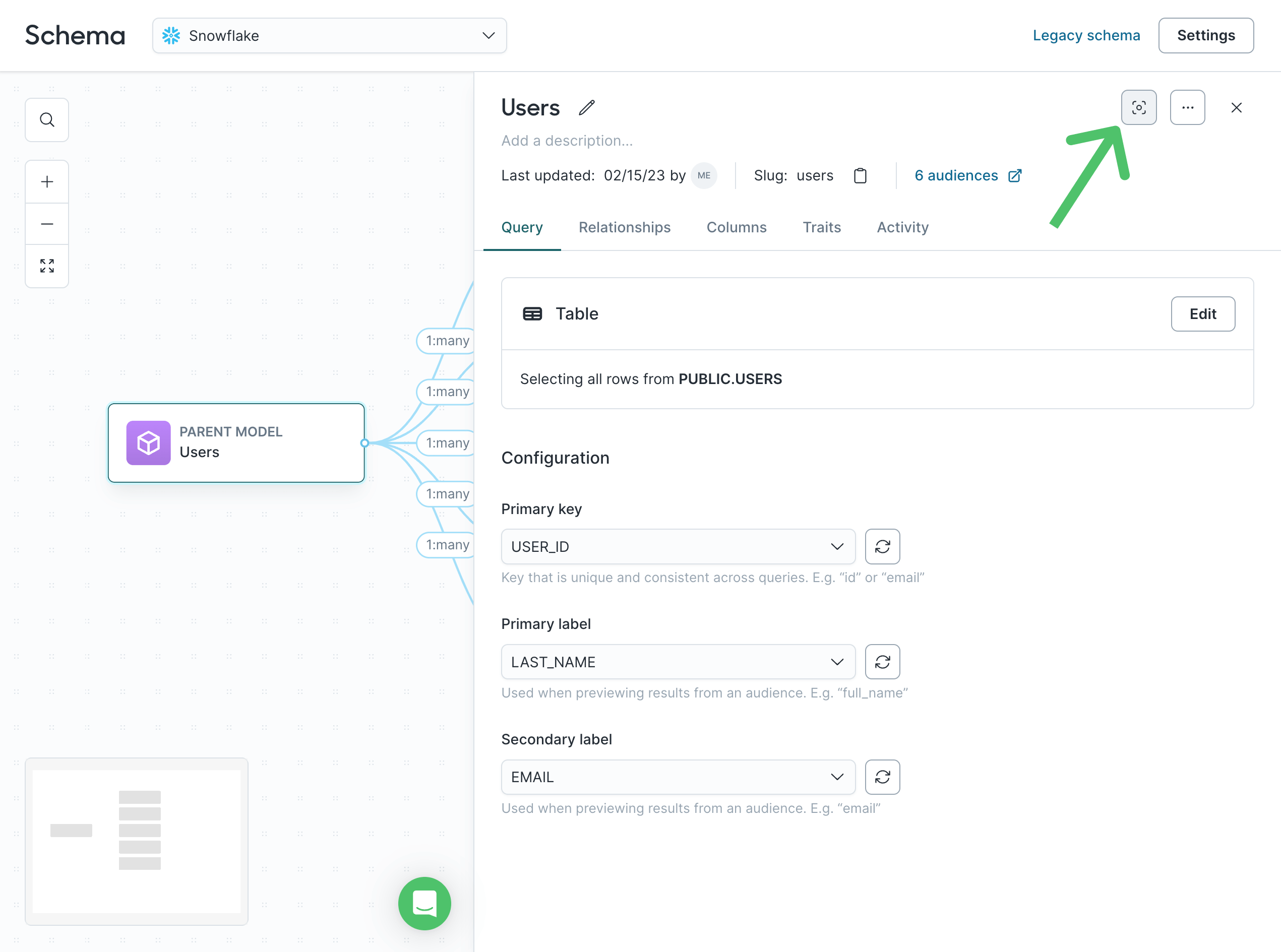Screen dimensions: 1281x952
Task: Click the Edit table button
Action: [1202, 314]
